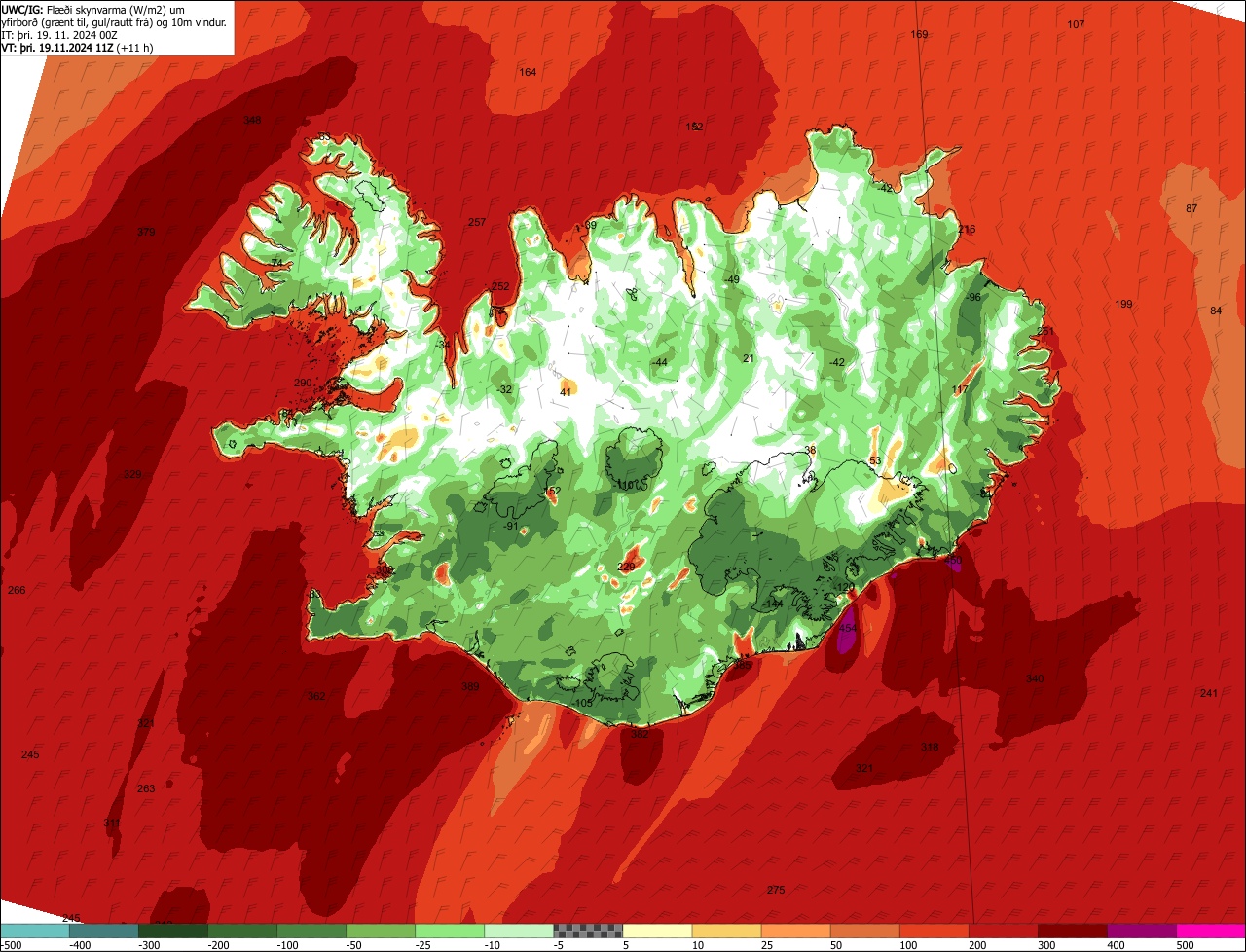1246x952 pixels.
Task: Pick the orange 50 to 100 legend swatch
Action: 864,931
